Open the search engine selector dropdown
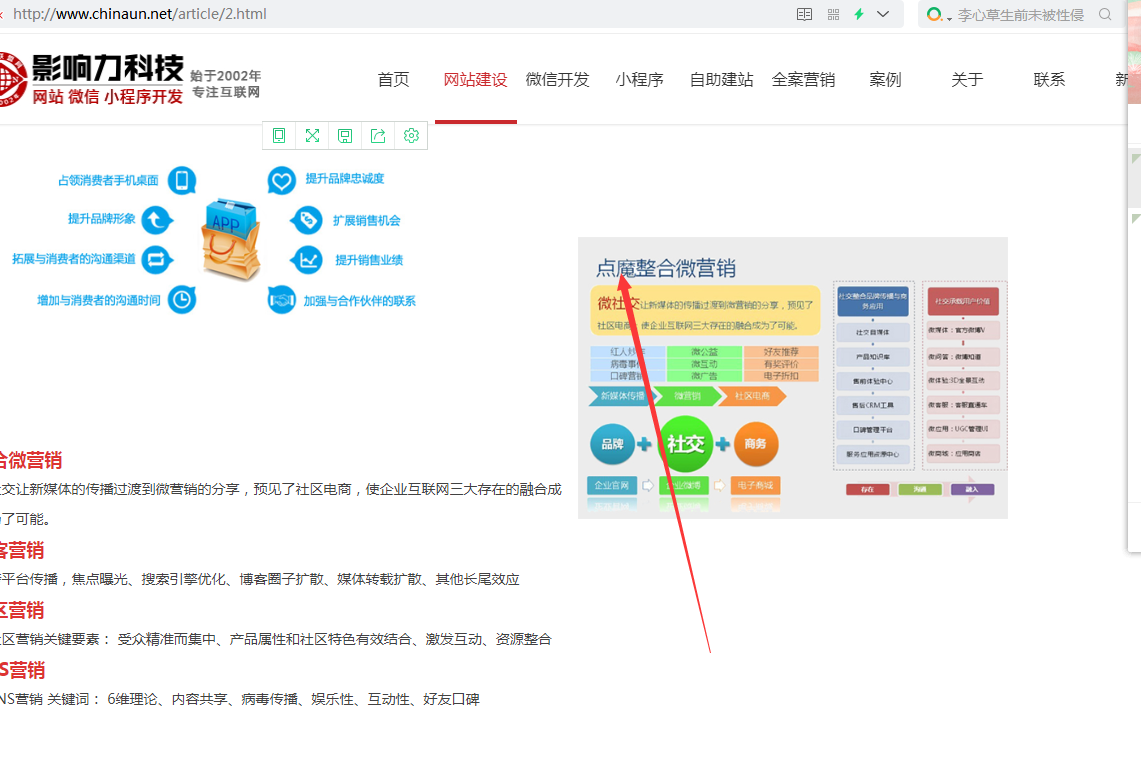1141x765 pixels. point(938,14)
